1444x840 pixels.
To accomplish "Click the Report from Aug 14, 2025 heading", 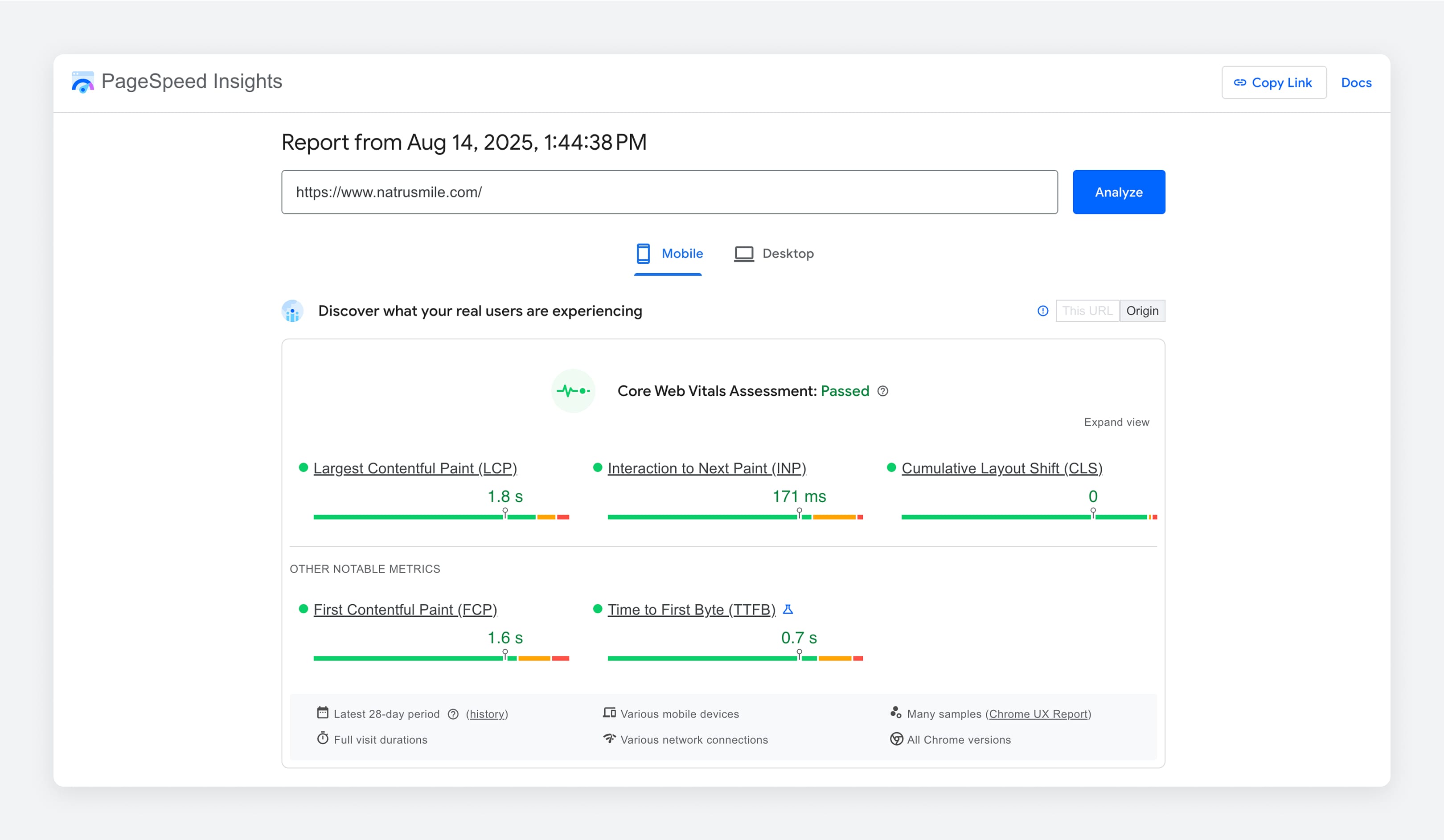I will 464,142.
